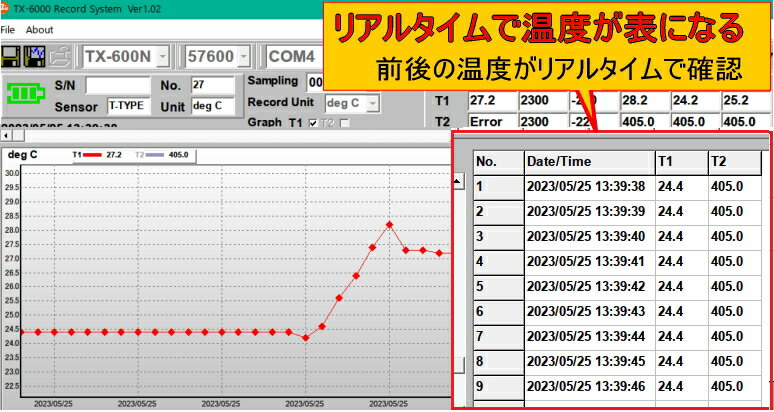Click the Save floppy disk icon

[x=13, y=55]
